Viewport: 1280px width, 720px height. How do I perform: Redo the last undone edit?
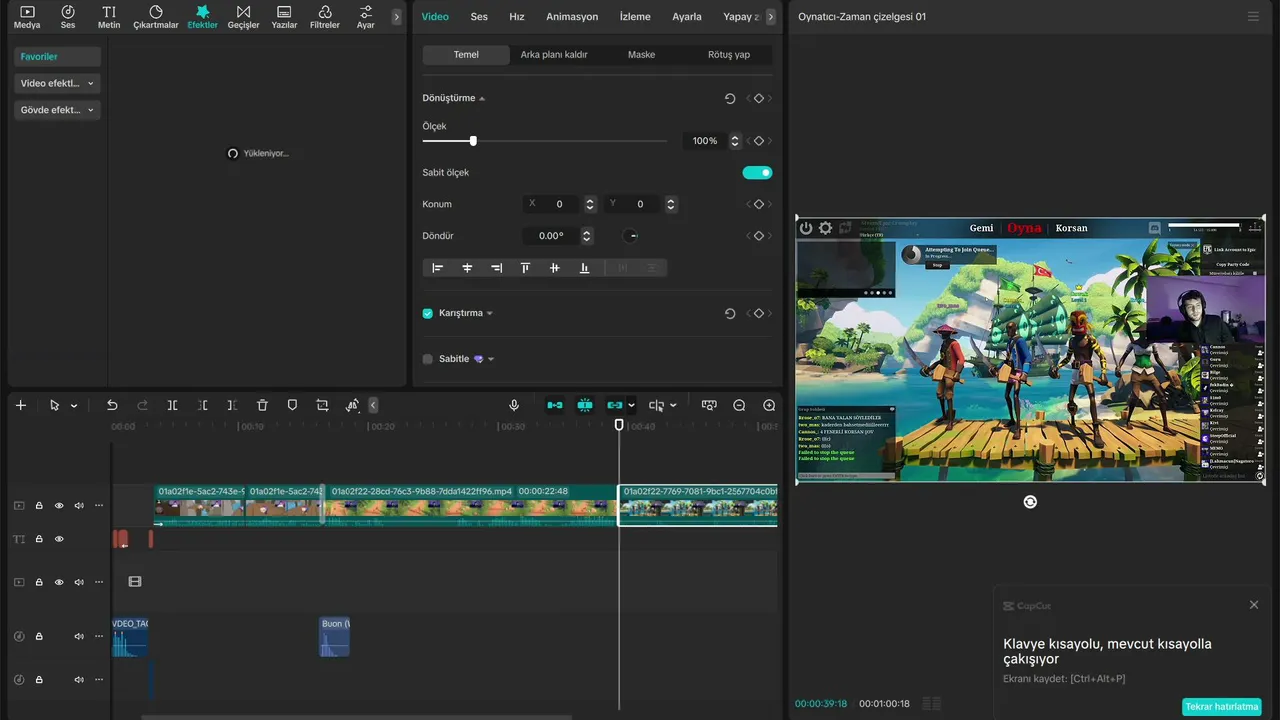[x=142, y=405]
